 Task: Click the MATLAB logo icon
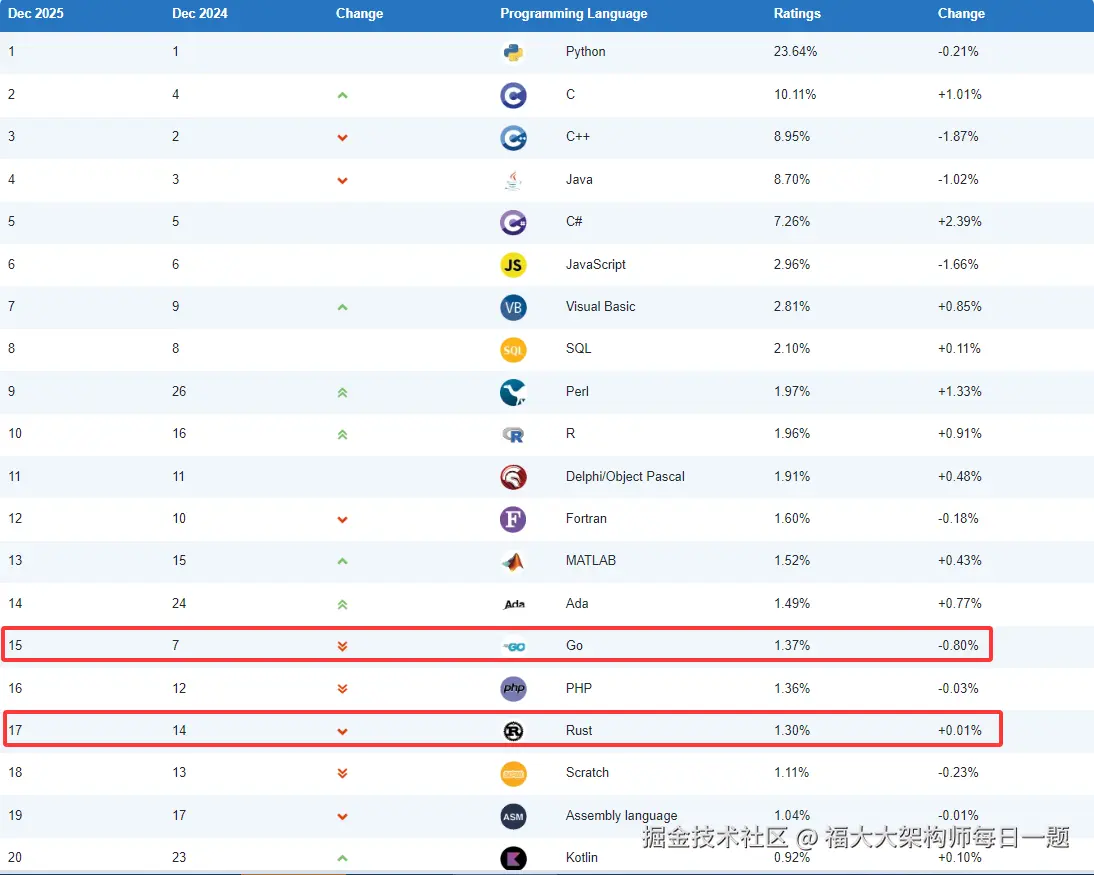coord(513,562)
